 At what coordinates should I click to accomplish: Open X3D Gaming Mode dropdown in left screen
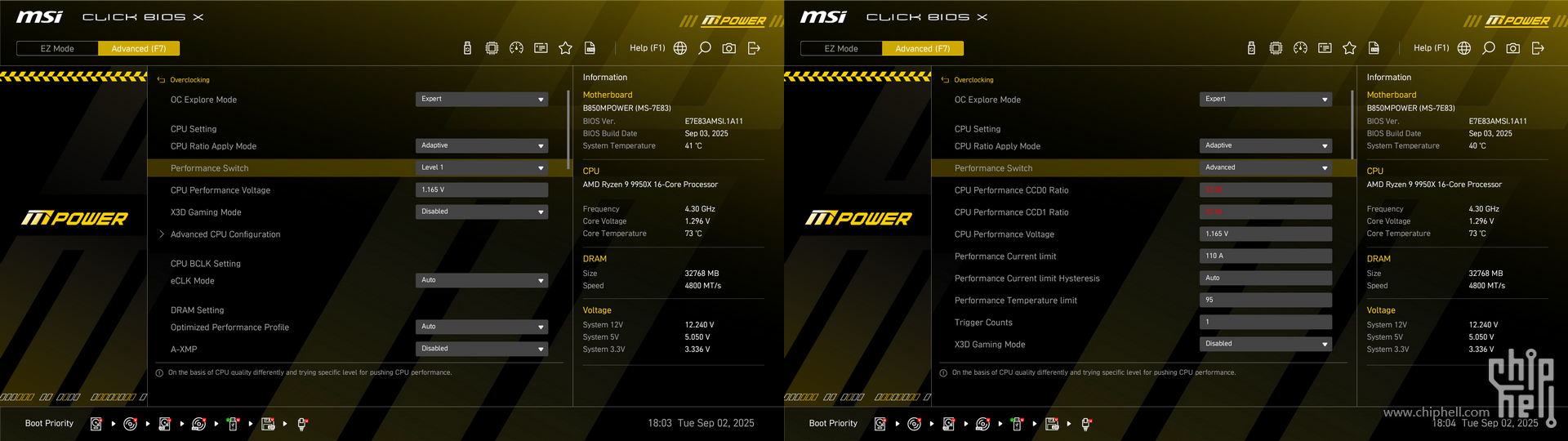tap(482, 212)
